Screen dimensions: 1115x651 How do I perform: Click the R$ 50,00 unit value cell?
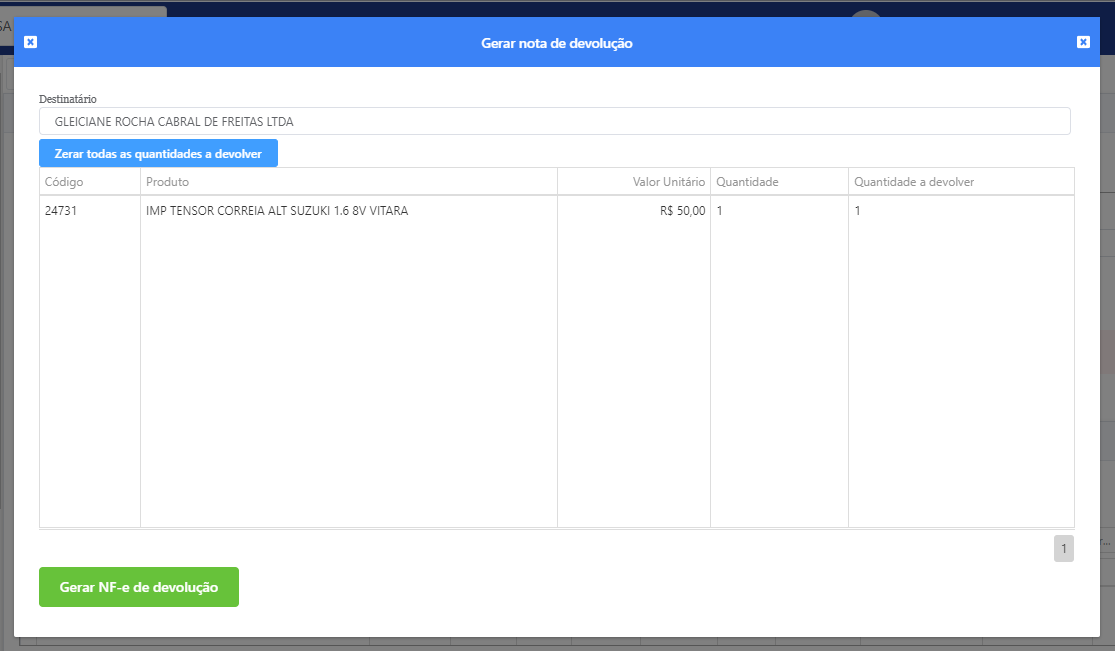(x=682, y=211)
